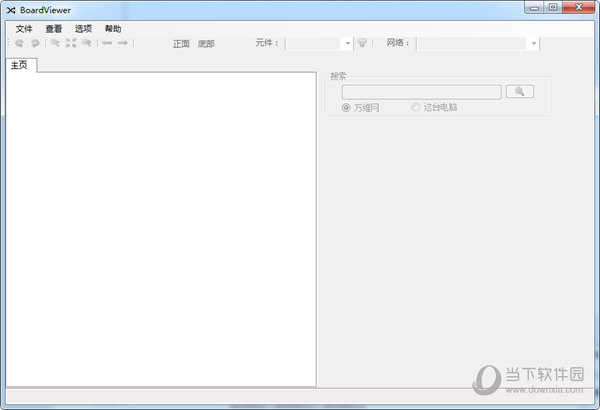Viewport: 600px width, 410px height.
Task: Click the rotate clockwise toolbar icon
Action: click(35, 43)
